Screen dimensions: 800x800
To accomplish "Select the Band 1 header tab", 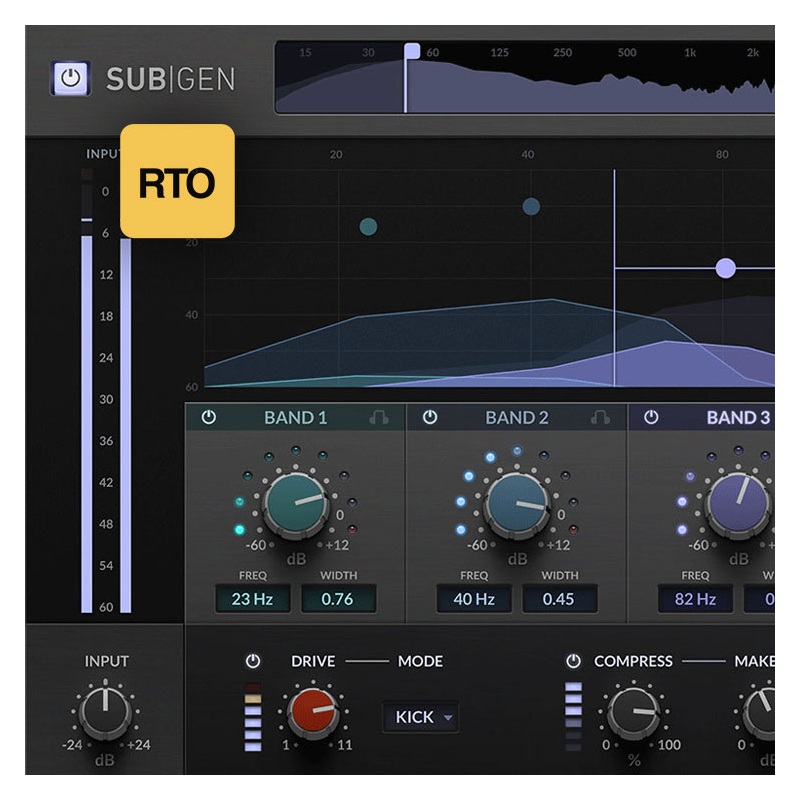I will (295, 418).
